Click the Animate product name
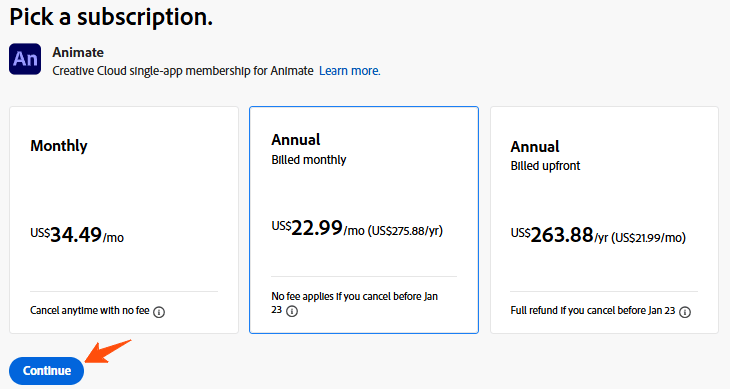The height and width of the screenshot is (389, 730). pyautogui.click(x=78, y=53)
